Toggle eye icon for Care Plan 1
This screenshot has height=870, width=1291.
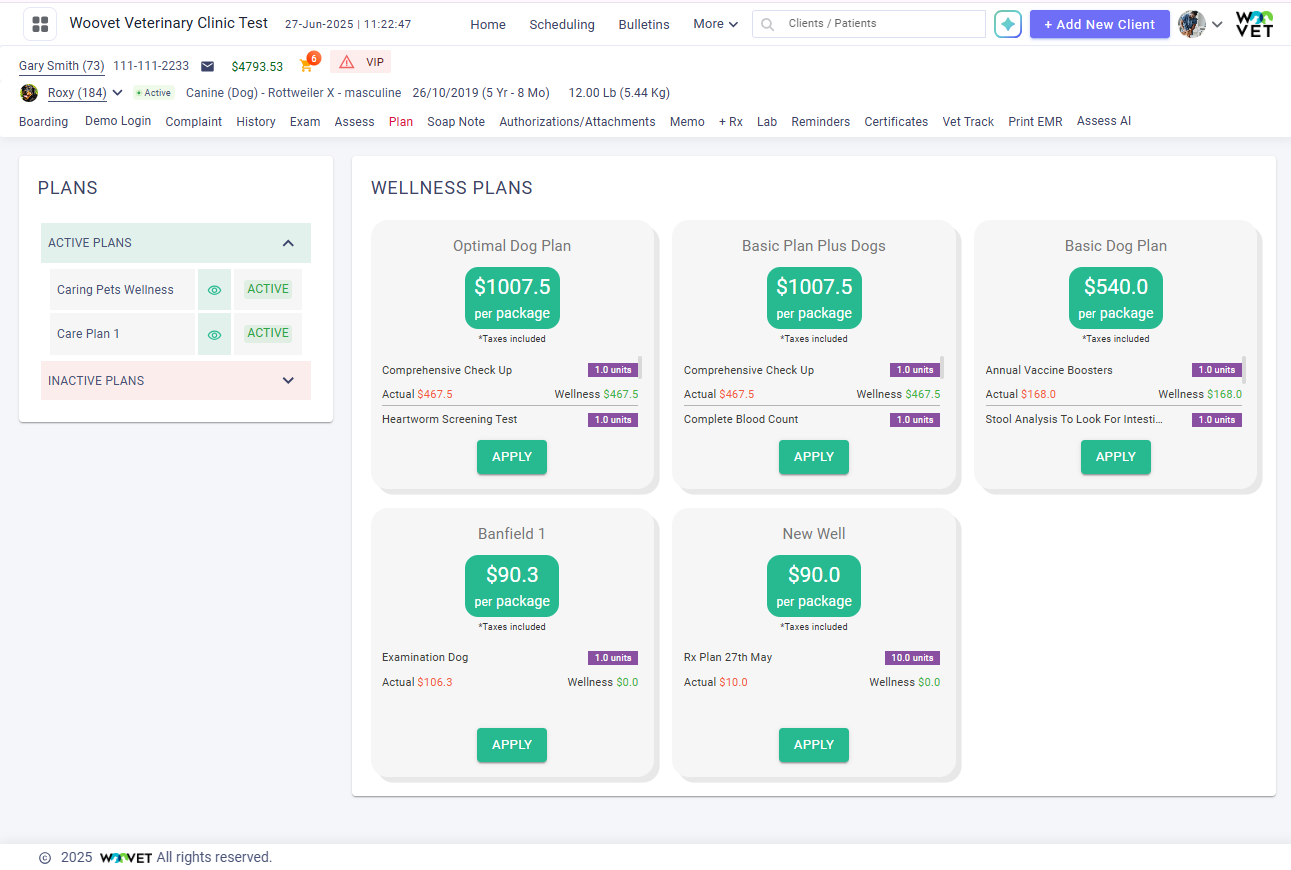click(214, 335)
